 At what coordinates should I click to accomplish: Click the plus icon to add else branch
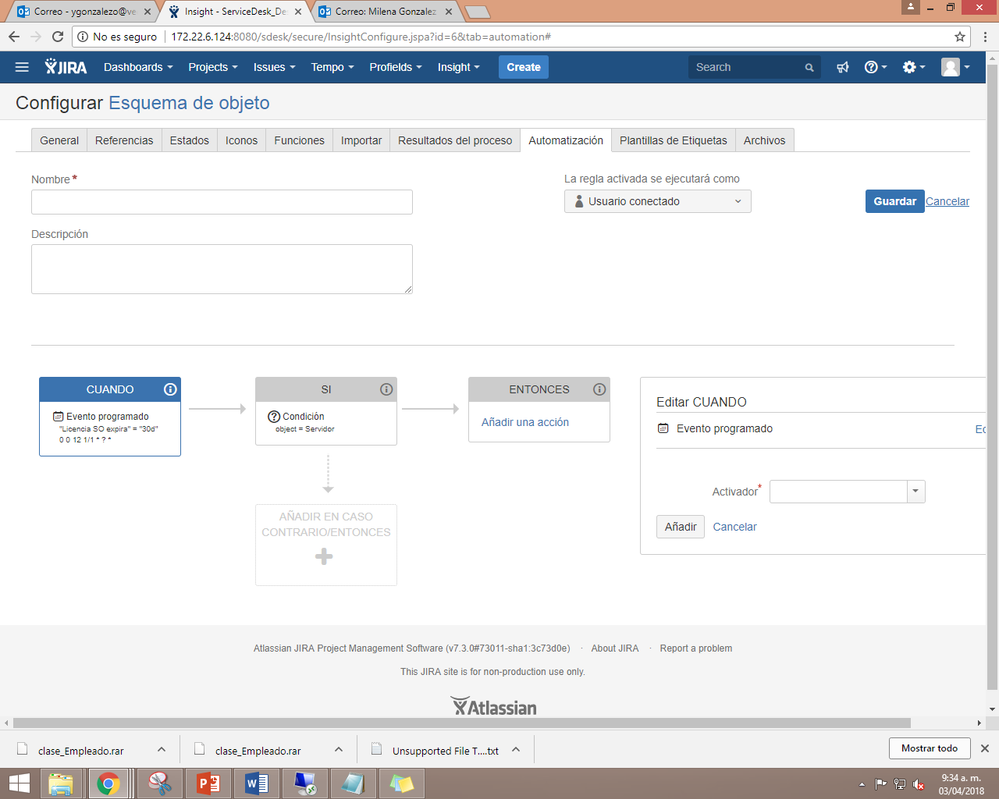click(x=324, y=557)
